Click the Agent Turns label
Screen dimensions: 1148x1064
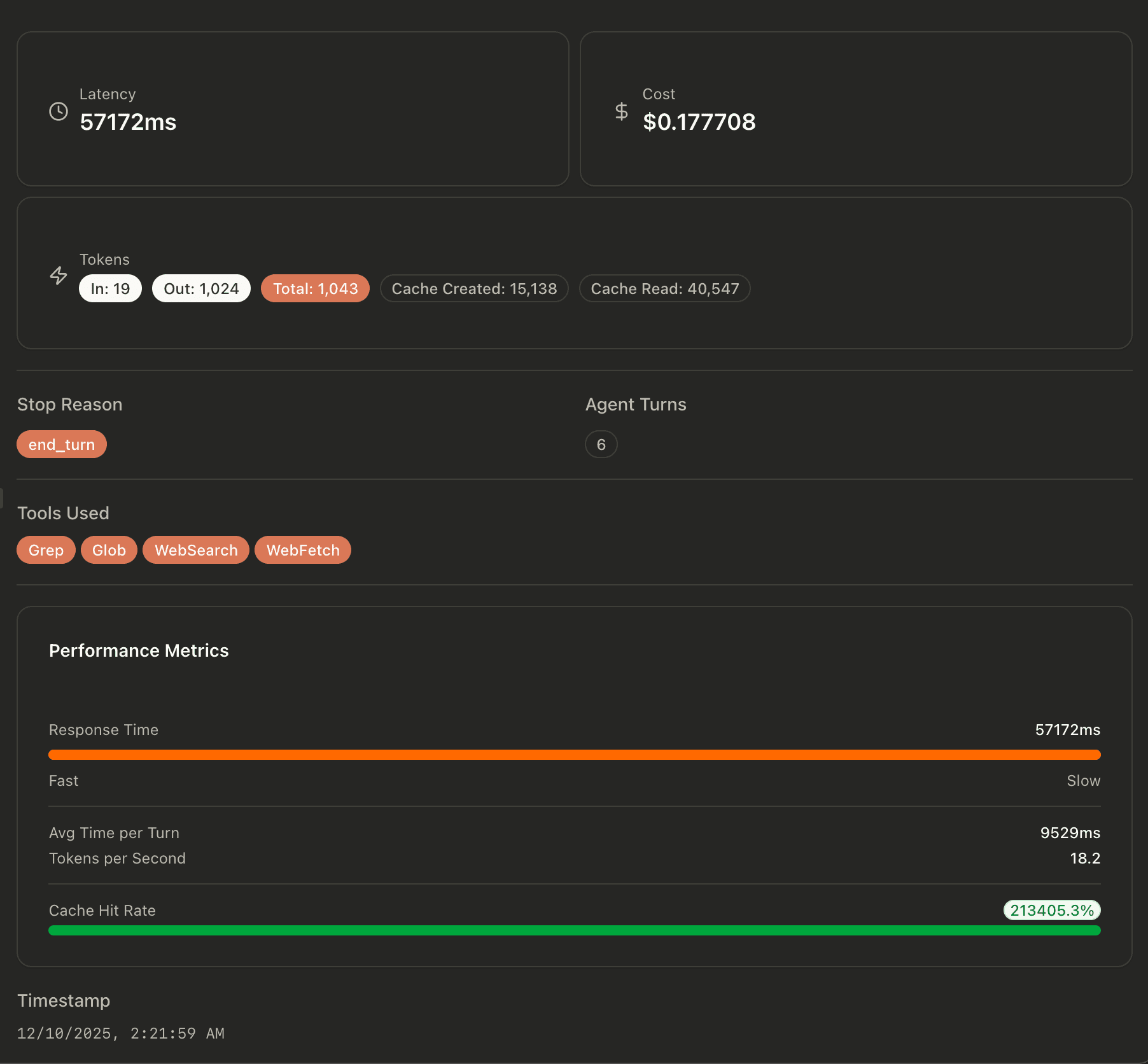(636, 405)
